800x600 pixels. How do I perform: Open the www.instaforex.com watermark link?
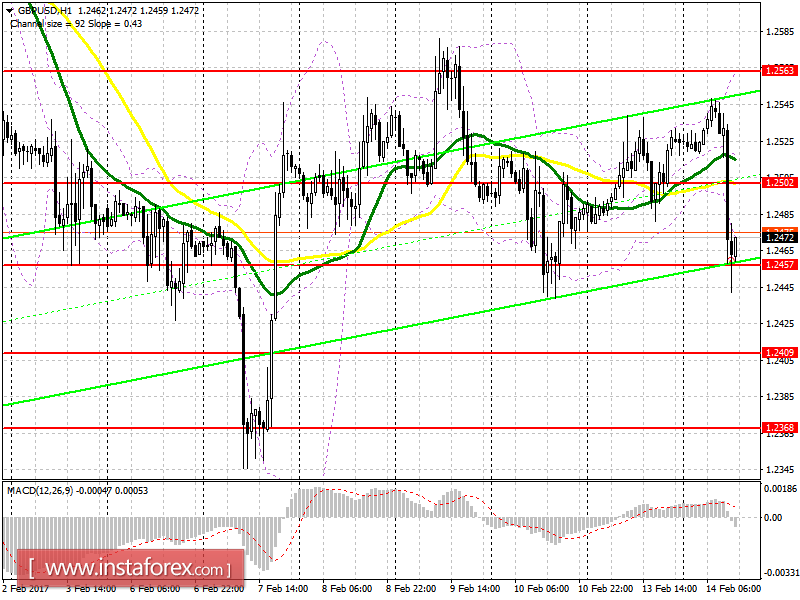pyautogui.click(x=130, y=568)
